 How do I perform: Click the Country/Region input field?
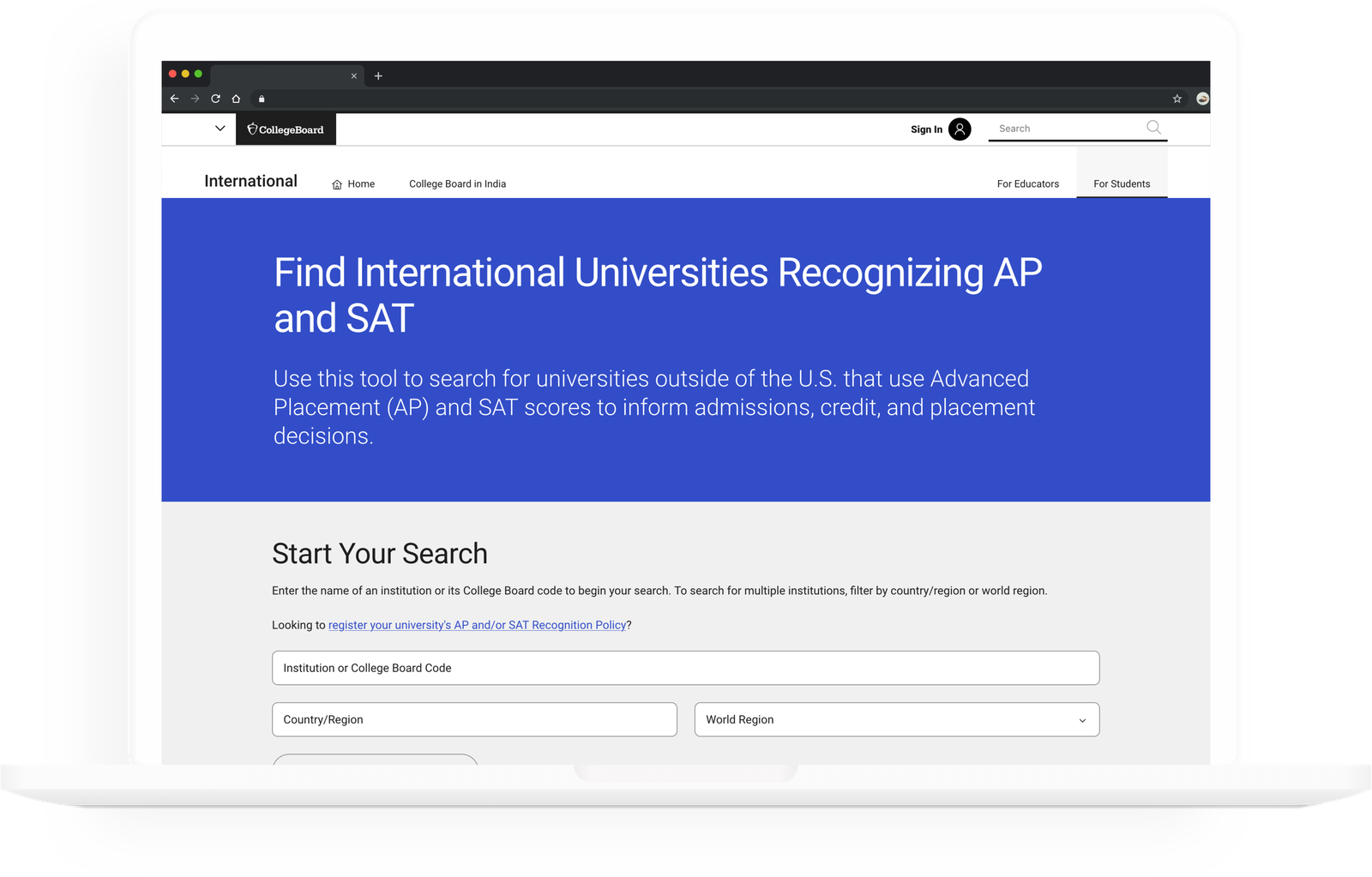(x=474, y=720)
